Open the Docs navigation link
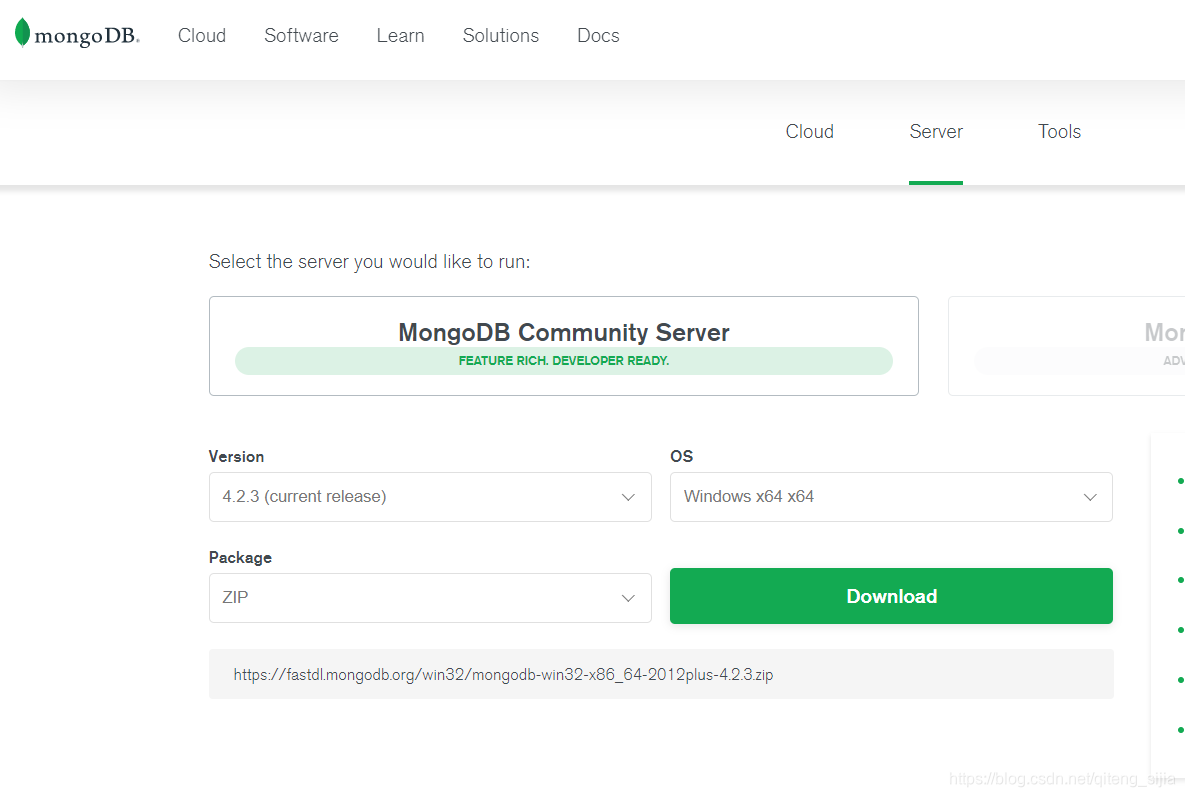 [598, 36]
